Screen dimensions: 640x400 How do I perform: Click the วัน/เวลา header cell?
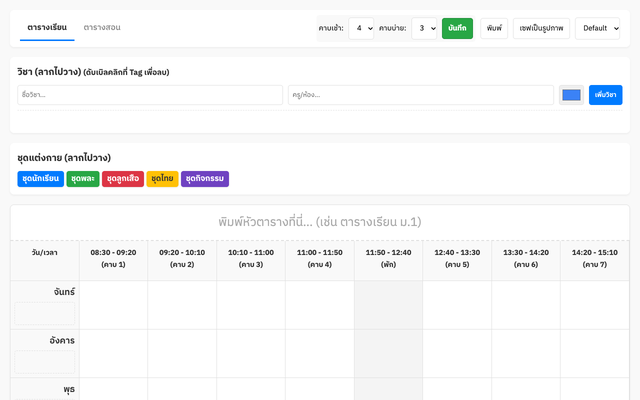point(45,260)
